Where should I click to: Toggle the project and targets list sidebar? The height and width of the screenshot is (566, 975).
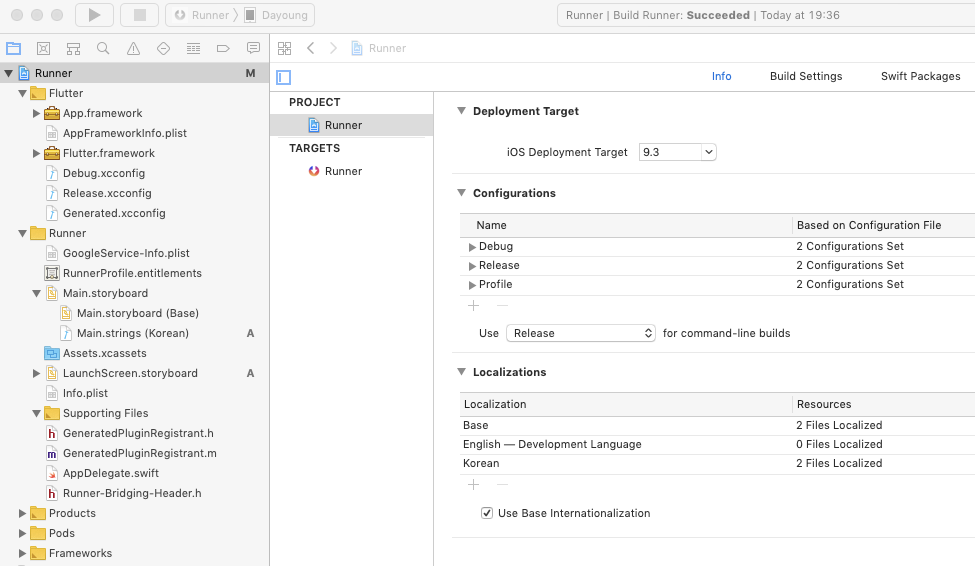point(284,77)
